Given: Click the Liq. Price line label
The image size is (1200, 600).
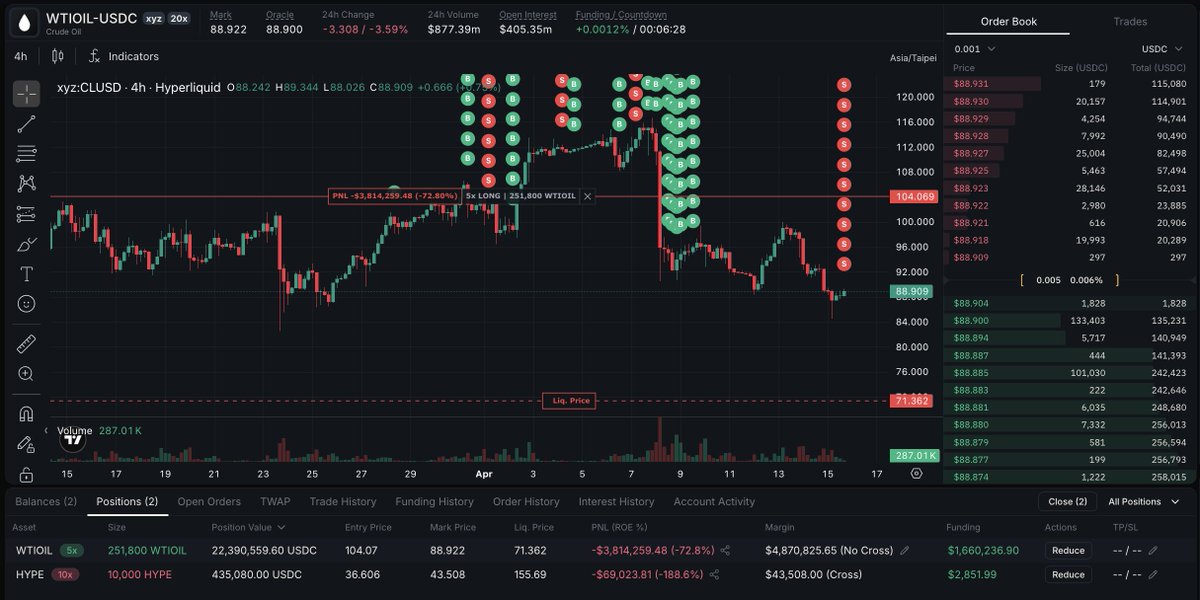Looking at the screenshot, I should click(569, 401).
